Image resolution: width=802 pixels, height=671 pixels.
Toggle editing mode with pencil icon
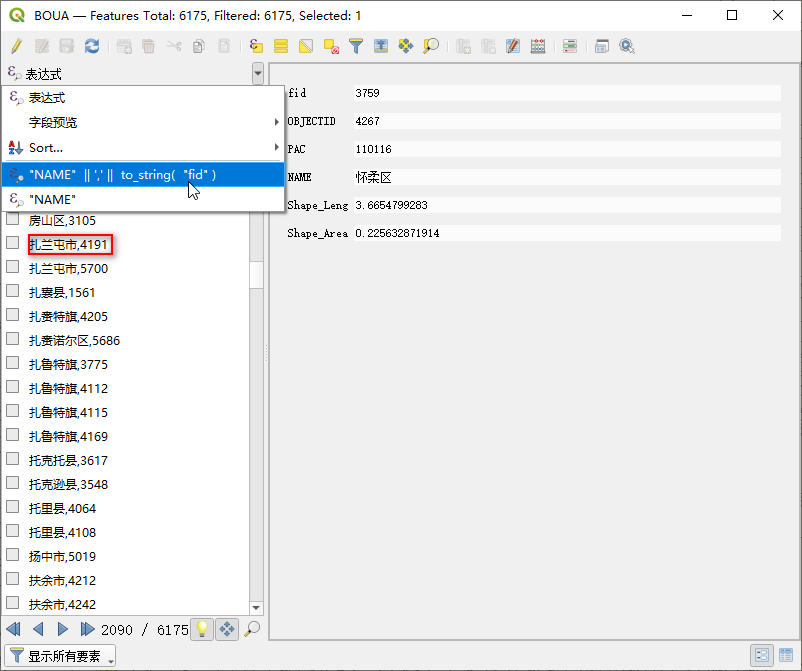pos(16,46)
